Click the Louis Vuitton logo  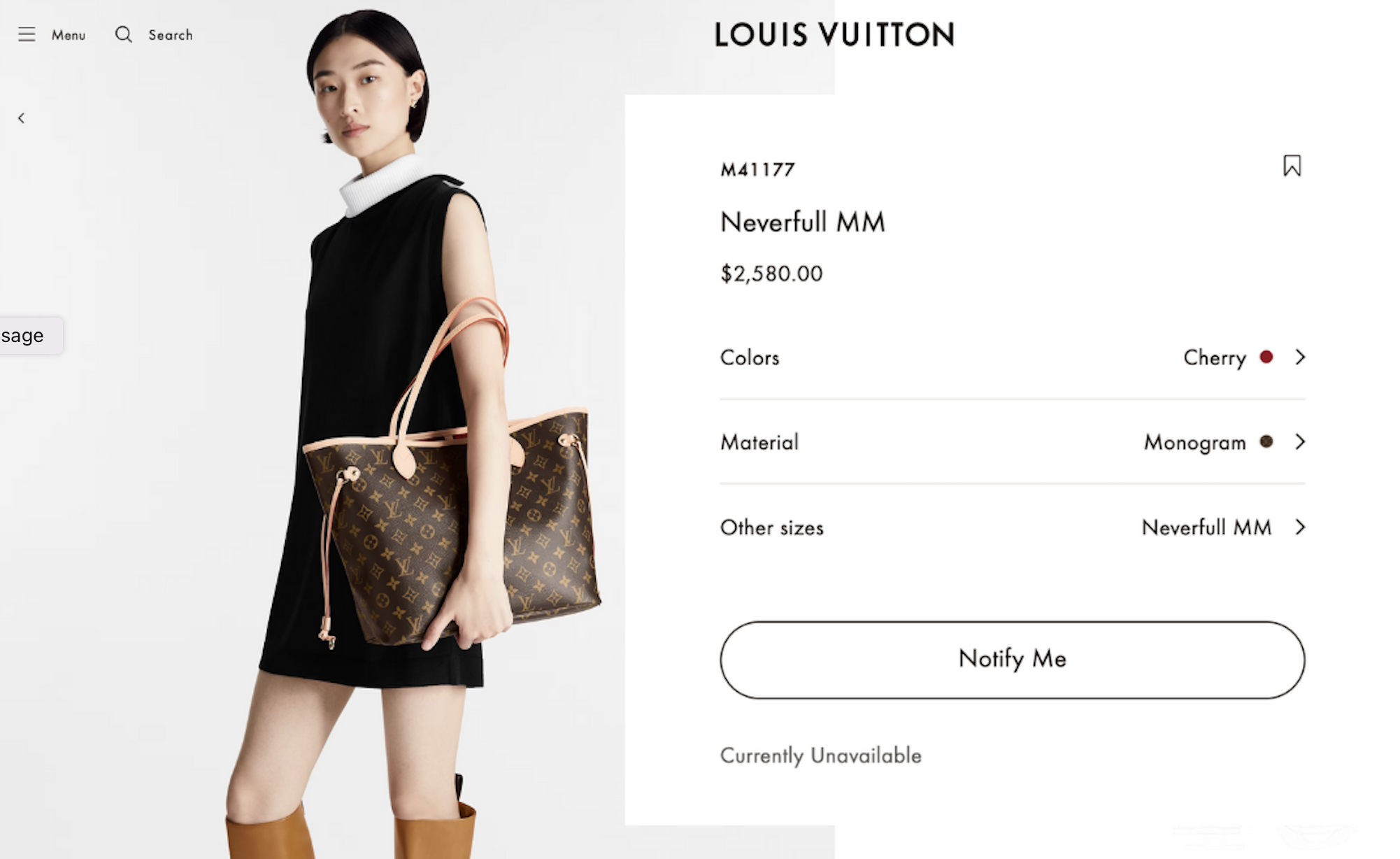(x=834, y=34)
